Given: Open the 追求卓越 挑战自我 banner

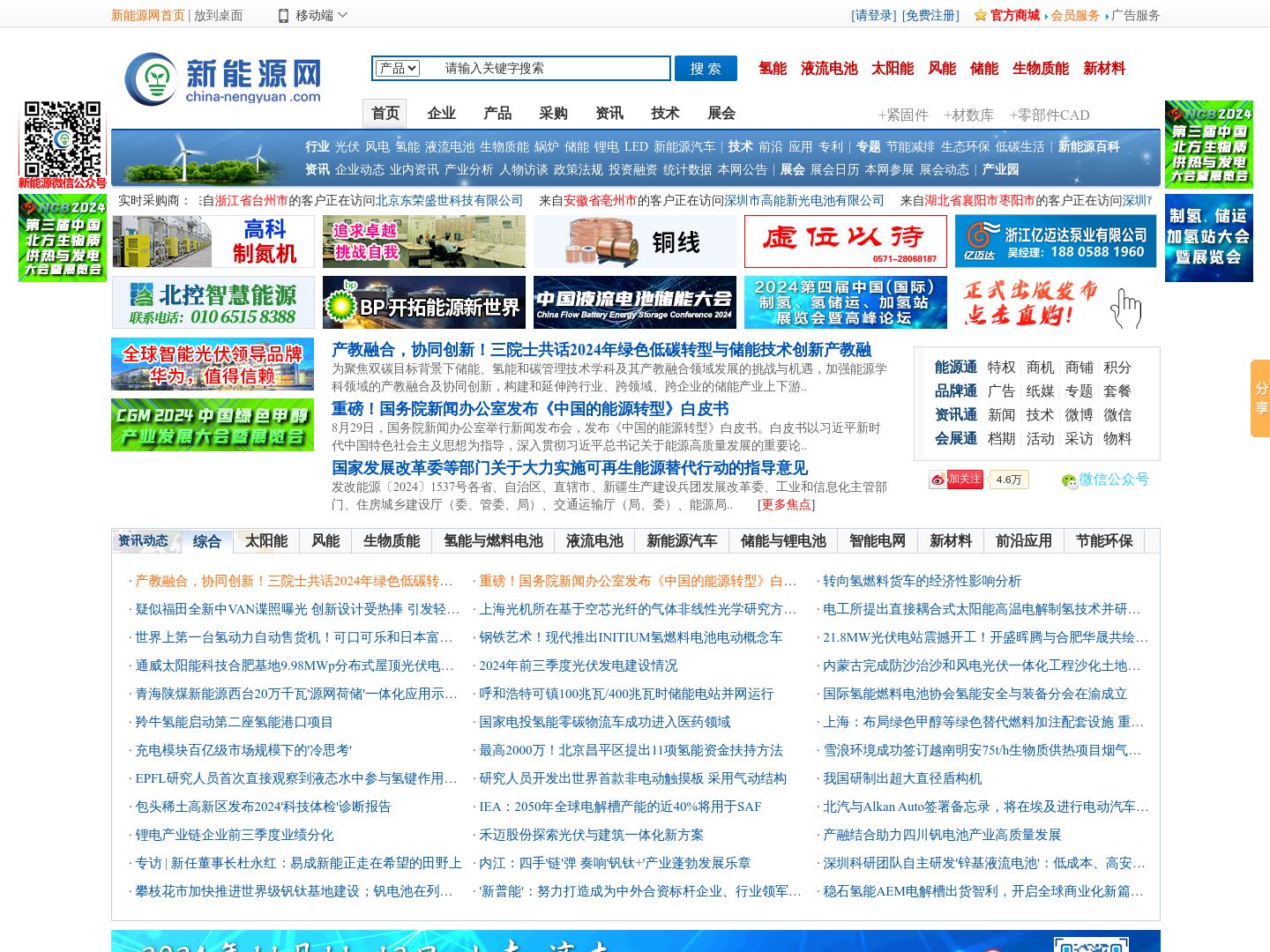Looking at the screenshot, I should click(424, 242).
